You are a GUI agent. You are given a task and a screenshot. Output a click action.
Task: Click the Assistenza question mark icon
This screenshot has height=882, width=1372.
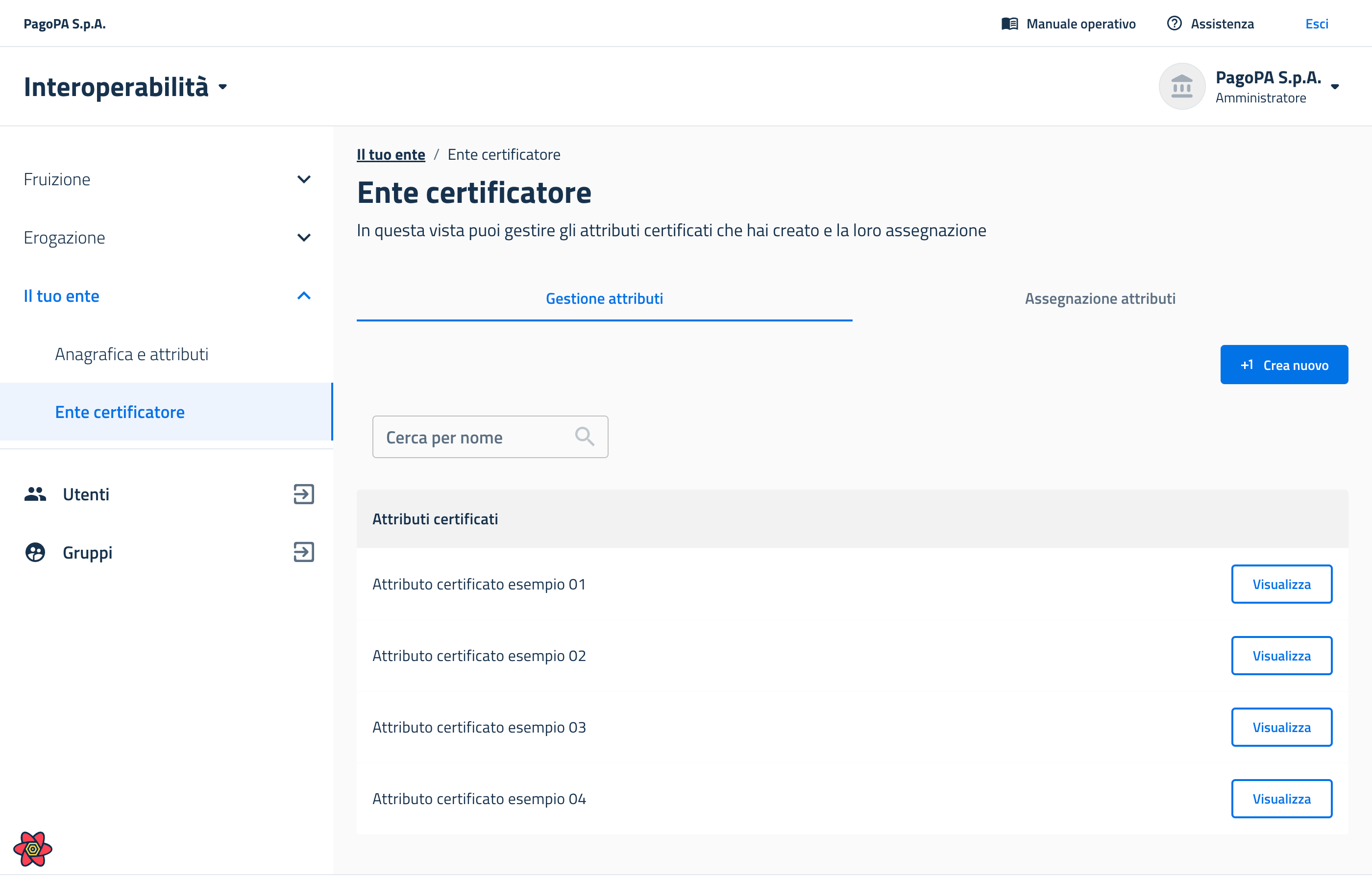[1174, 24]
